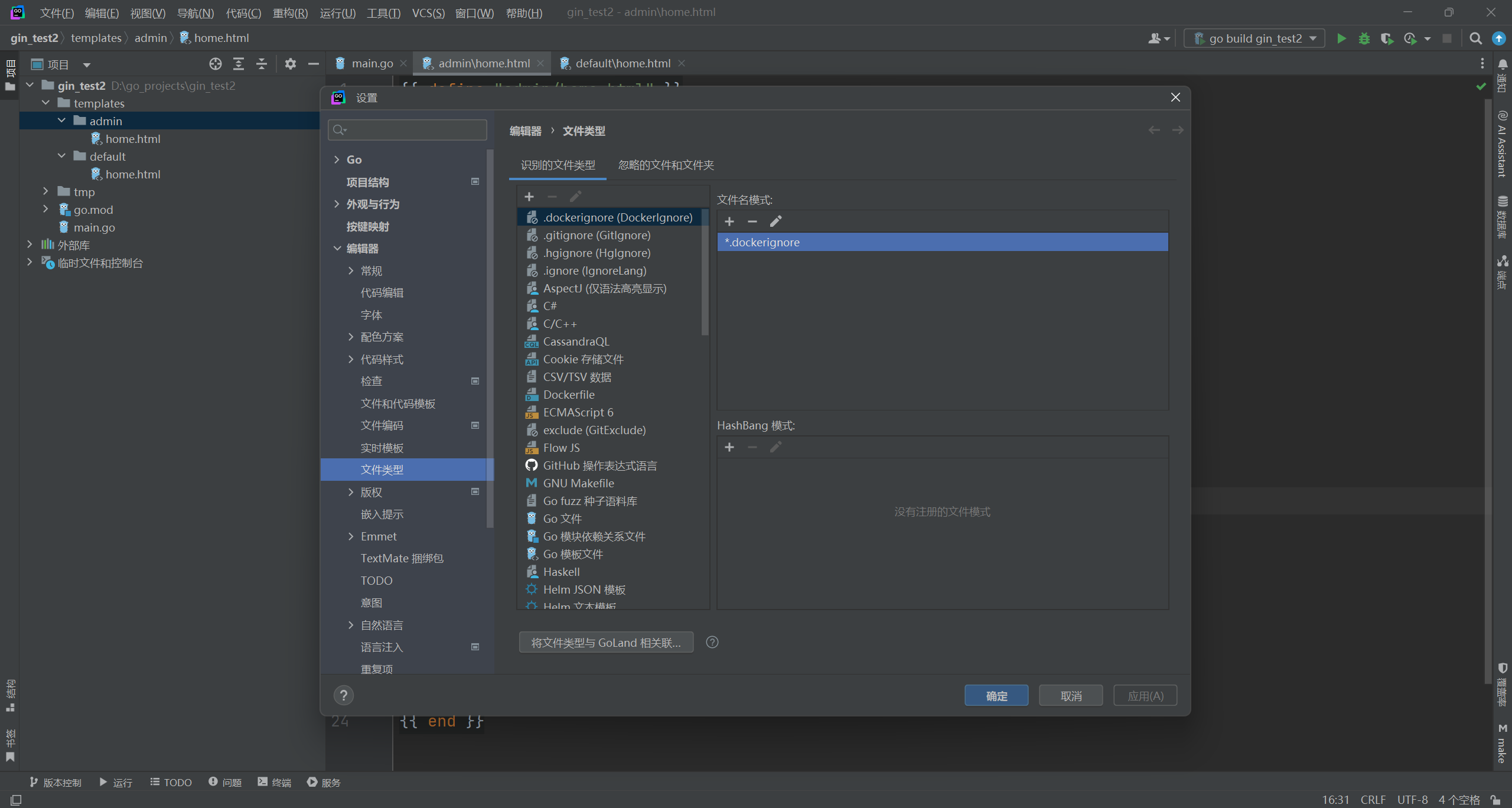Click the green Run button in toolbar
The height and width of the screenshot is (808, 1512).
[1341, 38]
